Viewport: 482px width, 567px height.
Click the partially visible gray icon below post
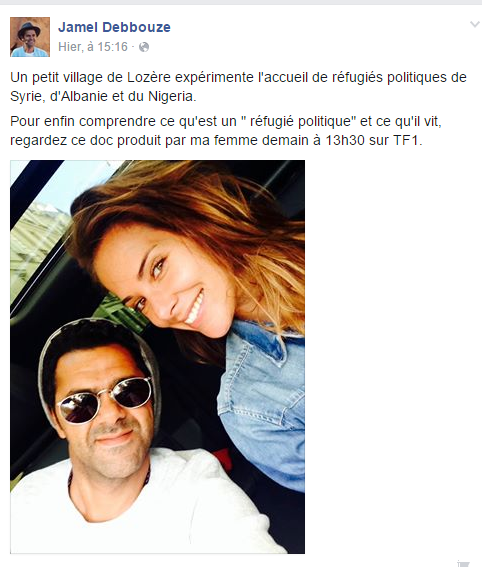[x=463, y=563]
